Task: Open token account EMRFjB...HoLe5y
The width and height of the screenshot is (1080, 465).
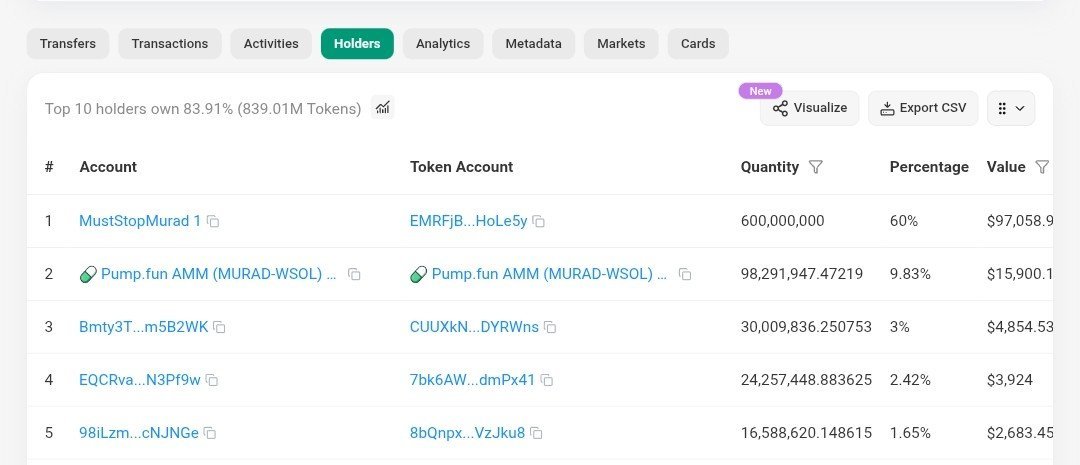Action: (468, 221)
